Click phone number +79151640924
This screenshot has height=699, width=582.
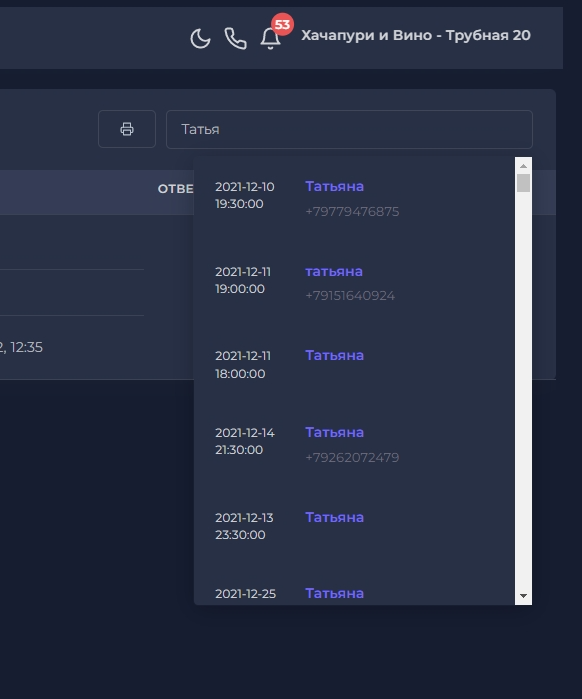[350, 296]
